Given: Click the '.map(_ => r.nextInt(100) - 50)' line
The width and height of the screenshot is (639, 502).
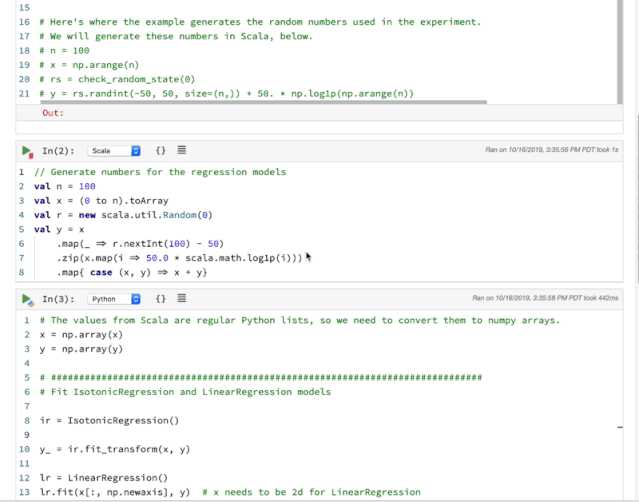Looking at the screenshot, I should coord(140,244).
